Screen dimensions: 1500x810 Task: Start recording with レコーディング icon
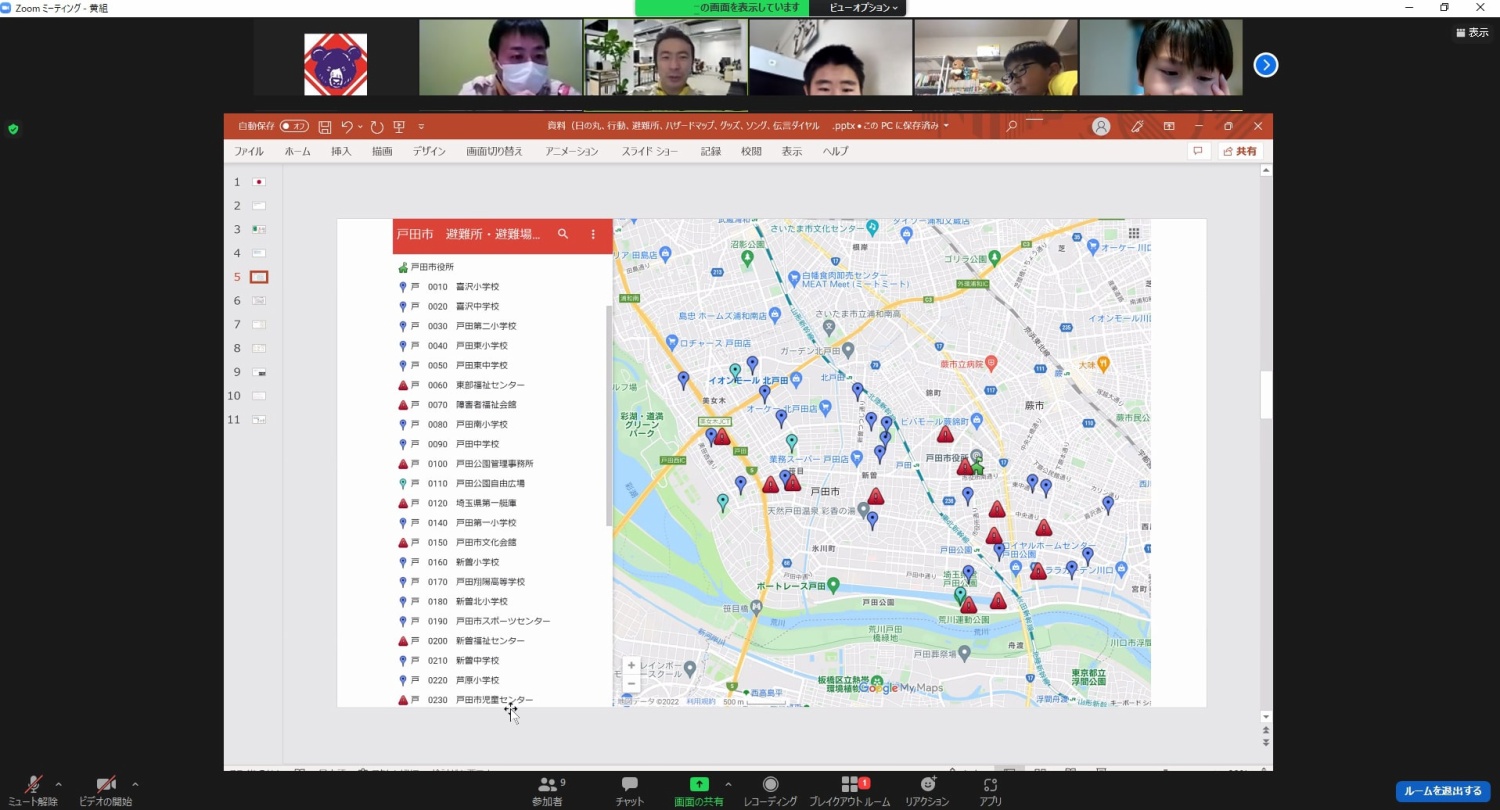(x=770, y=785)
